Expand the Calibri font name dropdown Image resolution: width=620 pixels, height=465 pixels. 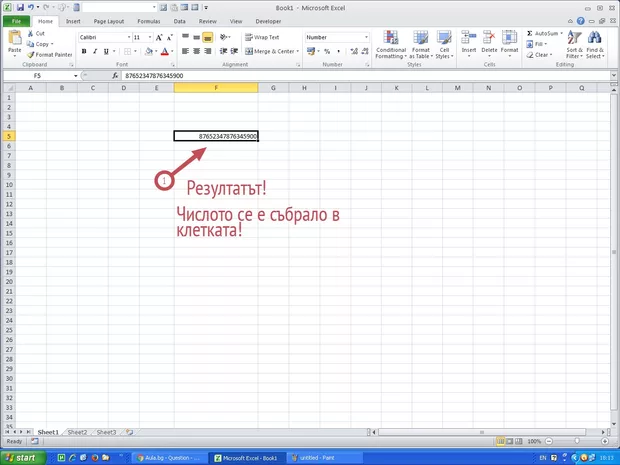click(x=127, y=37)
